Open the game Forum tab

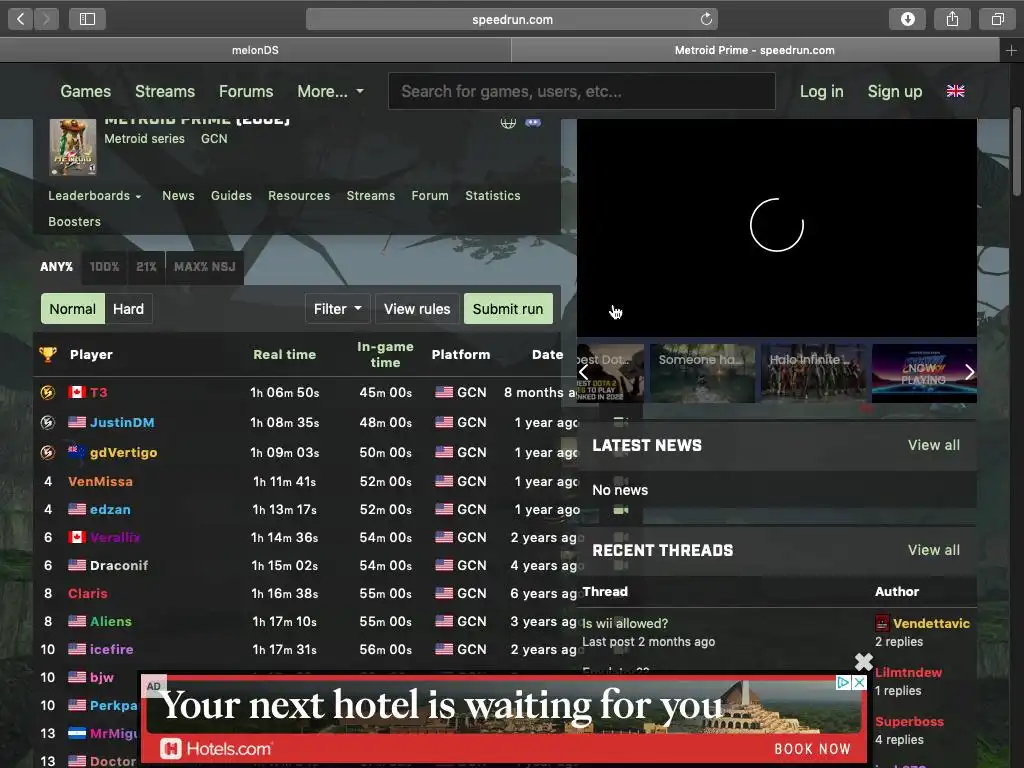430,196
